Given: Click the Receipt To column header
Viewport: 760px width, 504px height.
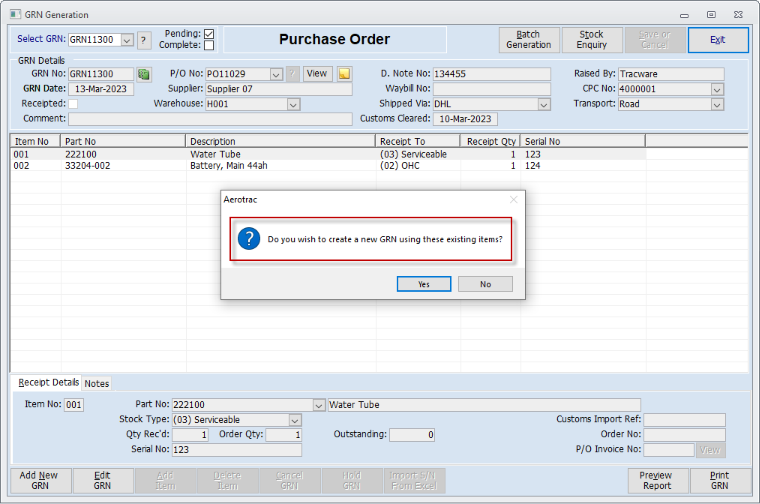Looking at the screenshot, I should (x=418, y=142).
